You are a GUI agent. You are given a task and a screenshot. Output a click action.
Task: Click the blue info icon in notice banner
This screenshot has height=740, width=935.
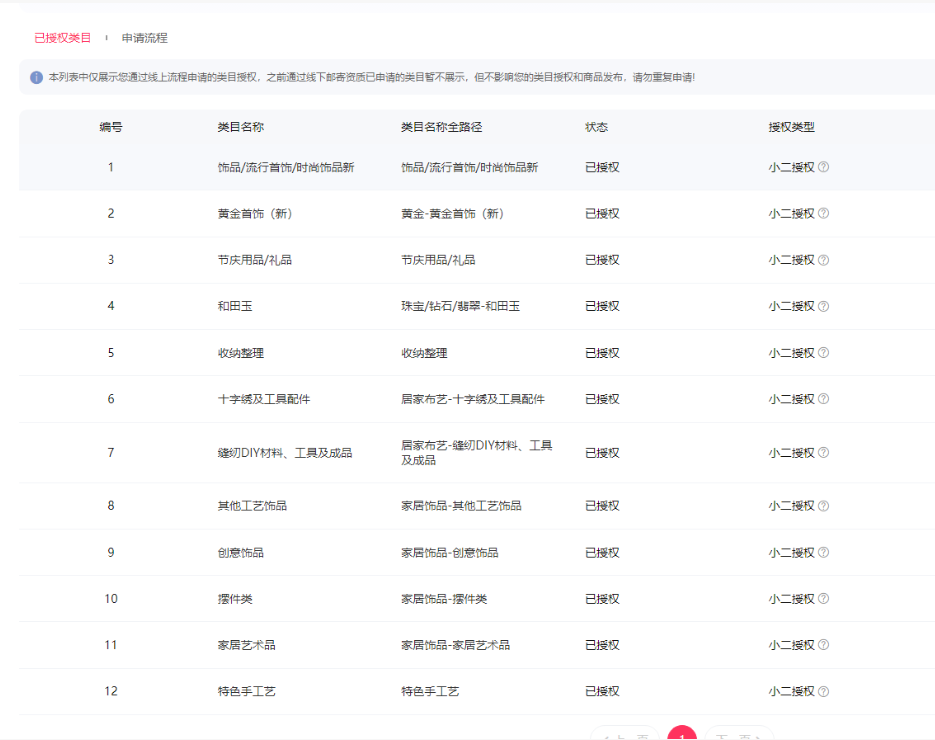36,77
